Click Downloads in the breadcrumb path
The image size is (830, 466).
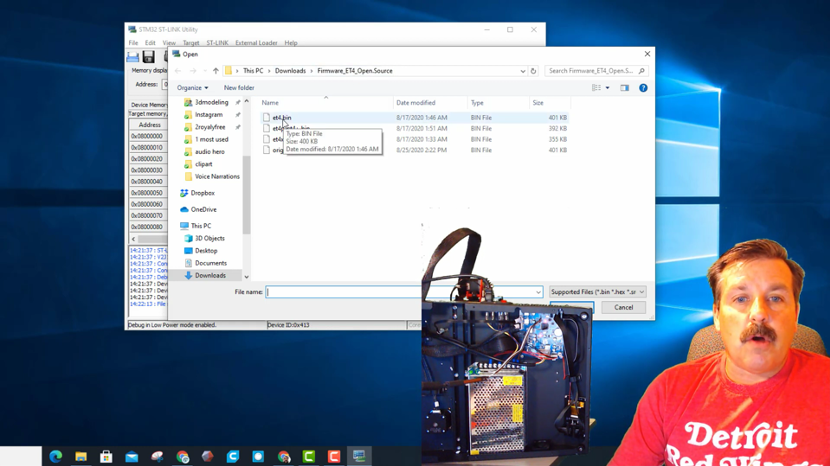pyautogui.click(x=290, y=71)
